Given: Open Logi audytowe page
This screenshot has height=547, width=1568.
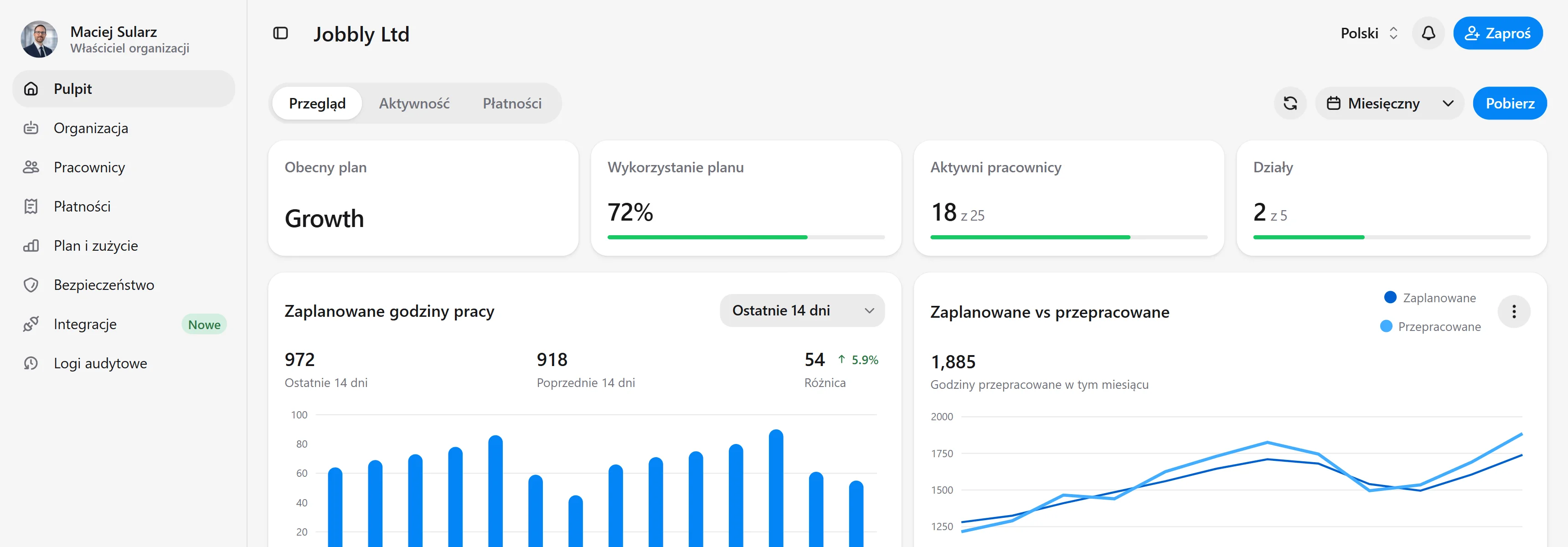Looking at the screenshot, I should 124,363.
